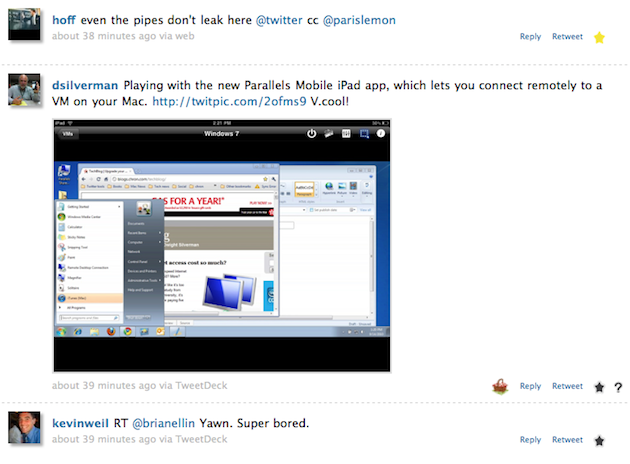
Task: Favorite kevinweil's tweet with the star
Action: (599, 441)
